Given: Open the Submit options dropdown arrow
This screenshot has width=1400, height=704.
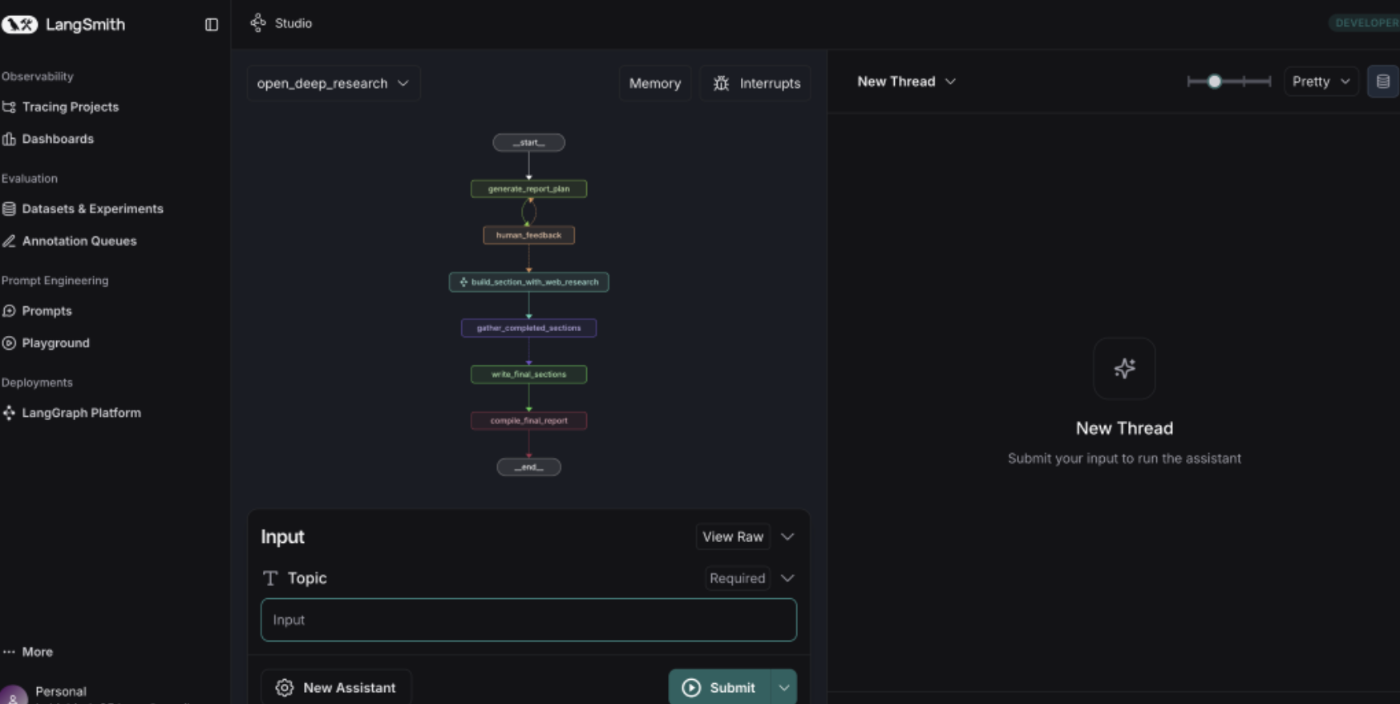Looking at the screenshot, I should tap(784, 688).
